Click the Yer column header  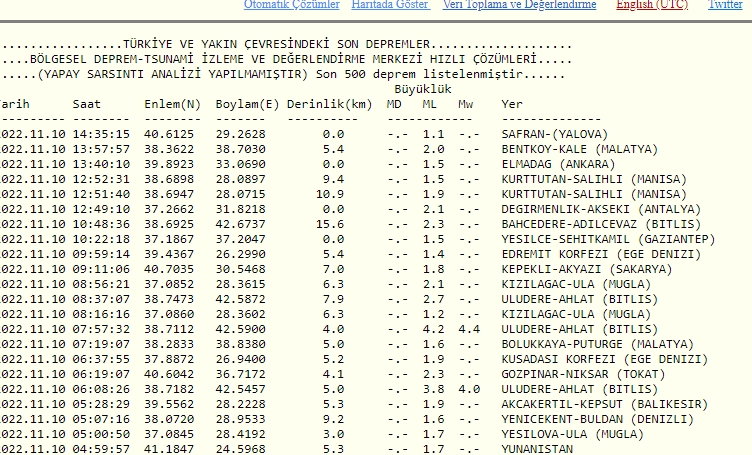coord(511,104)
